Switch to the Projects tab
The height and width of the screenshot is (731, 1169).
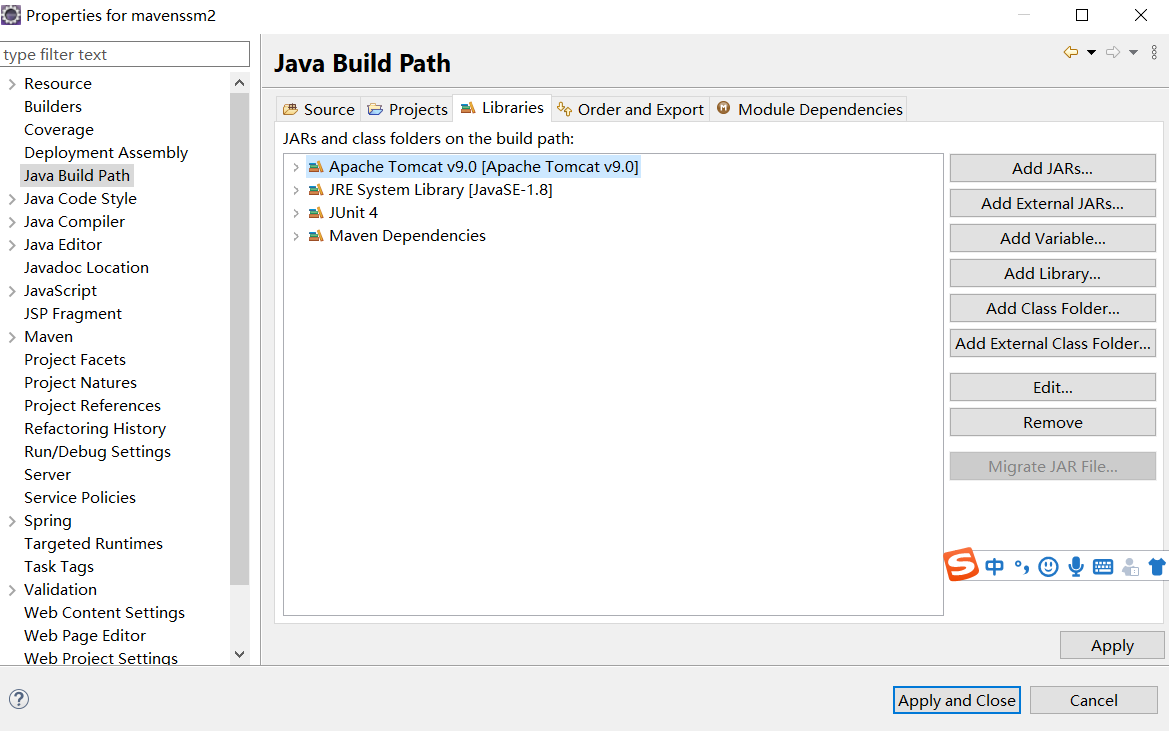[x=407, y=110]
